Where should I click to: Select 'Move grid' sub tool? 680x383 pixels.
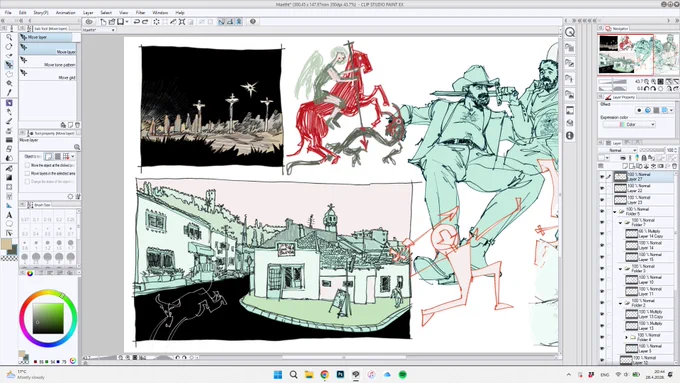tap(48, 75)
